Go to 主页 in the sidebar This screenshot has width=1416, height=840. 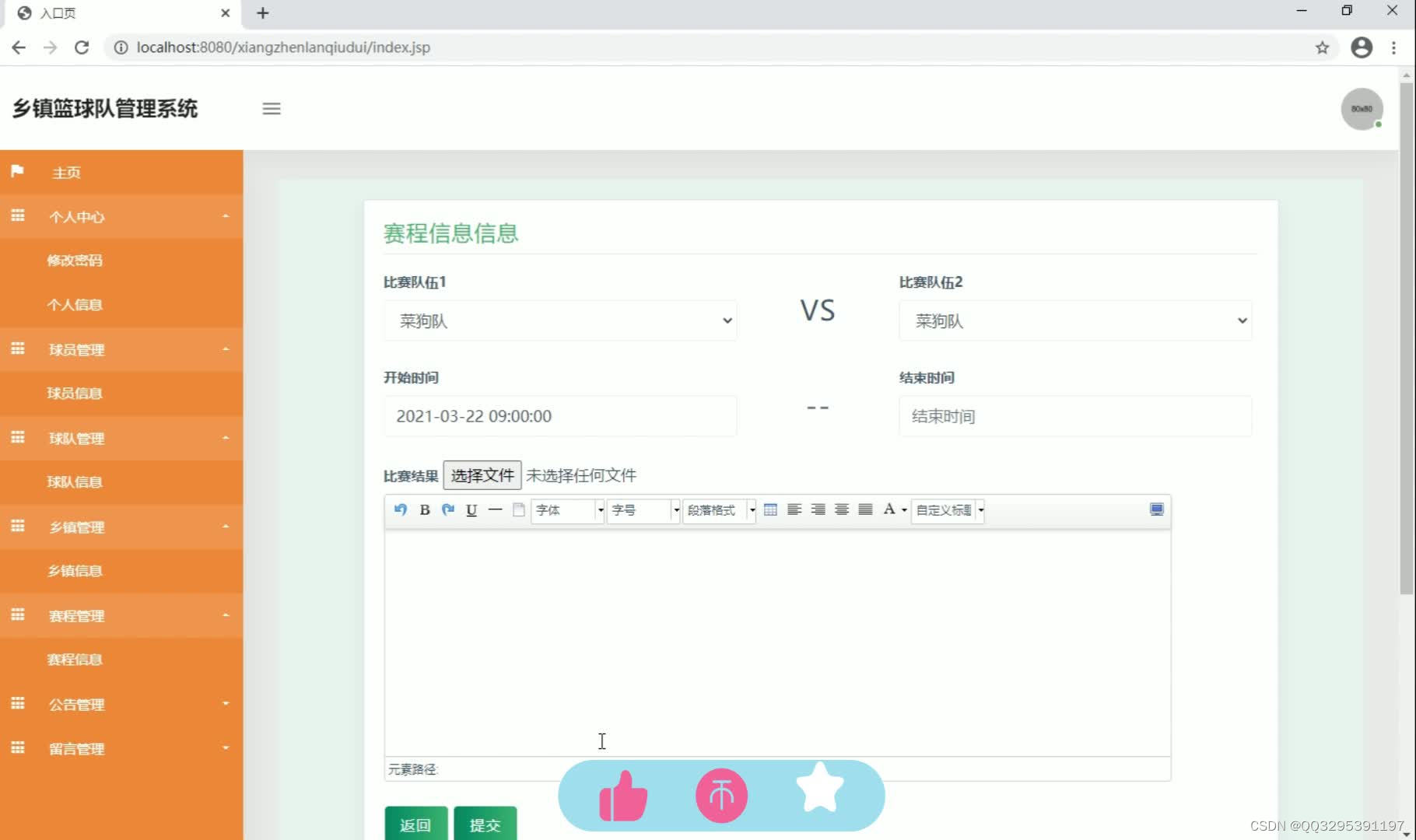click(x=121, y=172)
